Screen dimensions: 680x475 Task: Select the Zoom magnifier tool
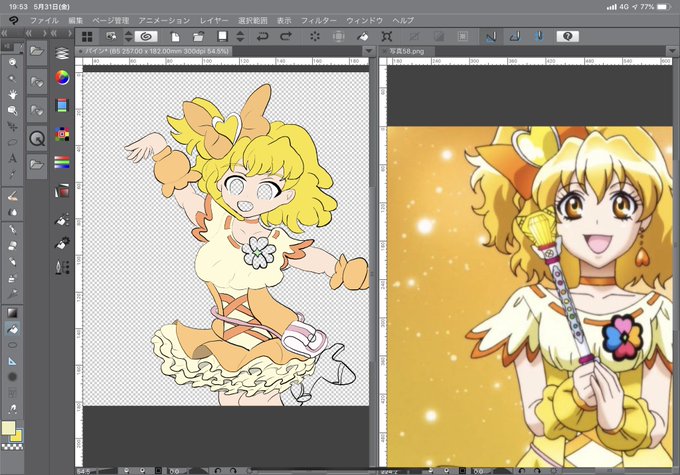pyautogui.click(x=13, y=63)
